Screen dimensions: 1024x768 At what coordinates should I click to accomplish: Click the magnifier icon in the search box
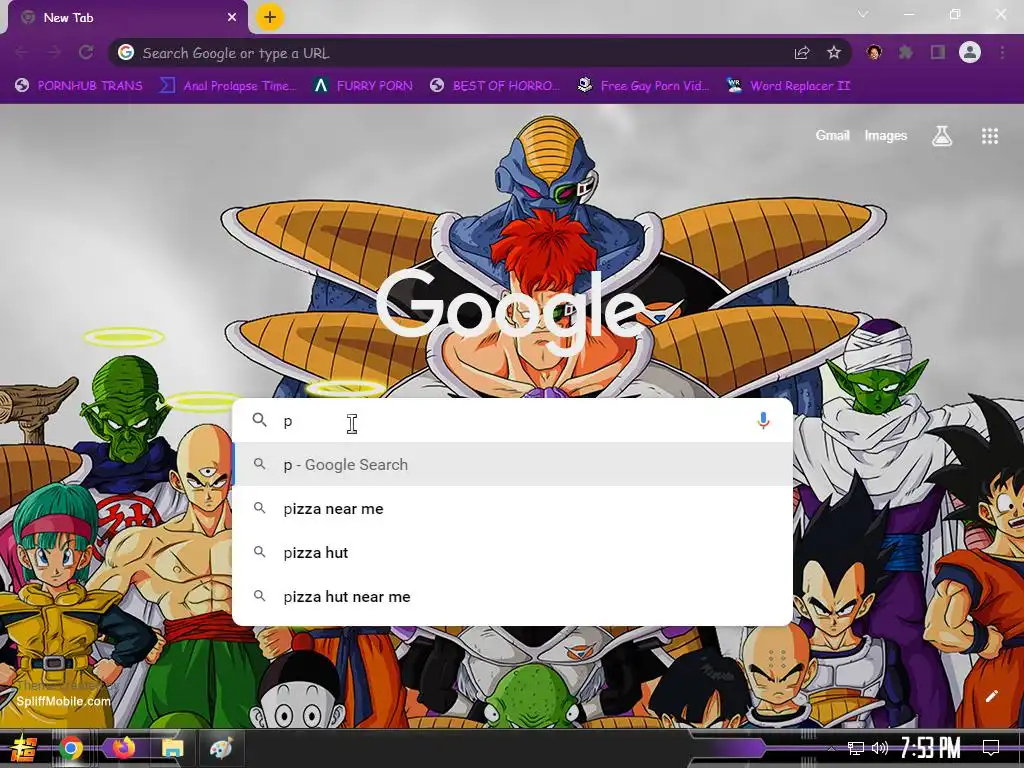259,420
